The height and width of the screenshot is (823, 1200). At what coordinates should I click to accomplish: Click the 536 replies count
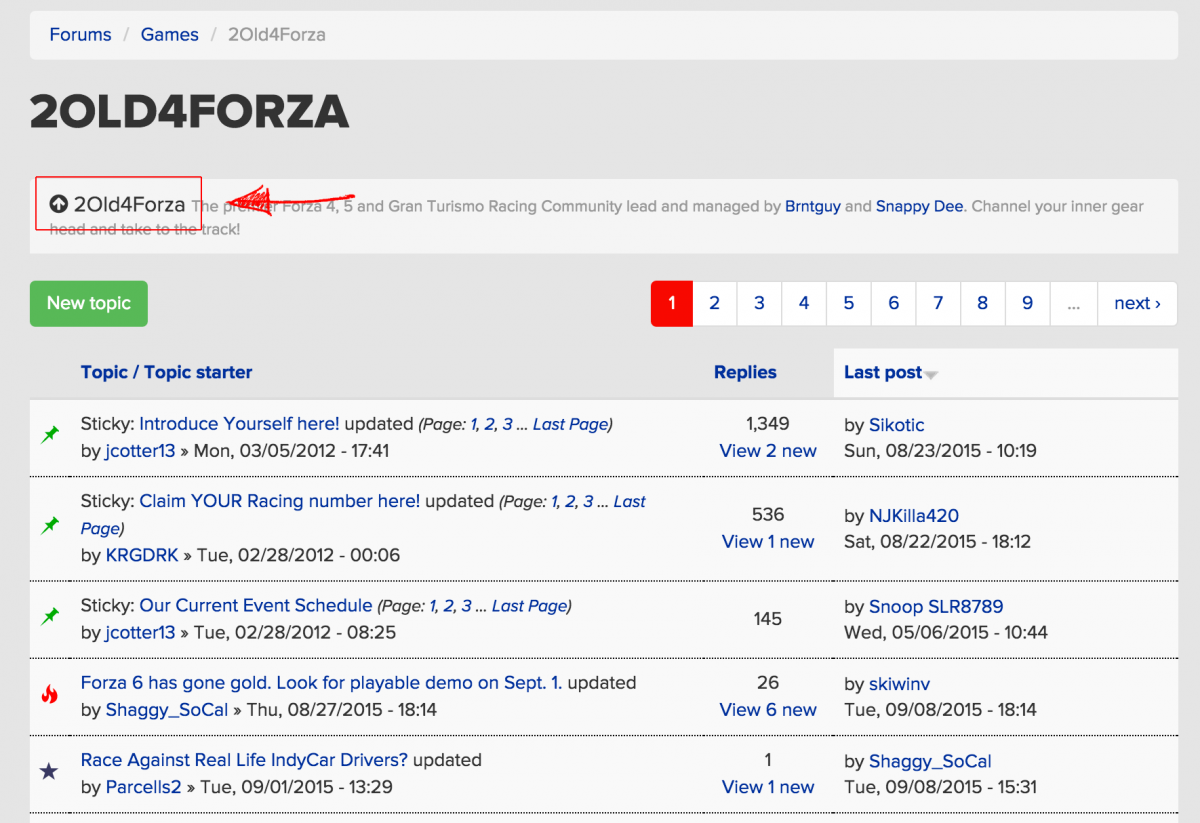(x=768, y=515)
